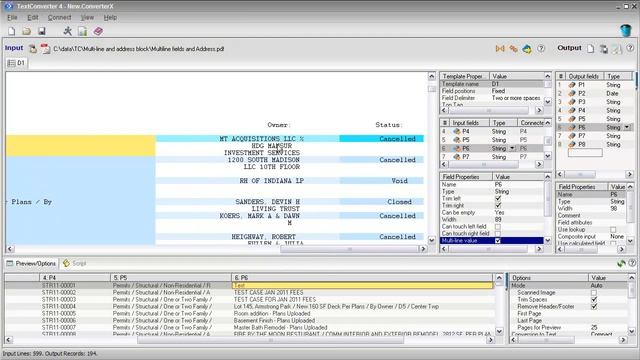Click the yellow-highlighted P6 preview cell
The width and height of the screenshot is (640, 360).
[362, 286]
